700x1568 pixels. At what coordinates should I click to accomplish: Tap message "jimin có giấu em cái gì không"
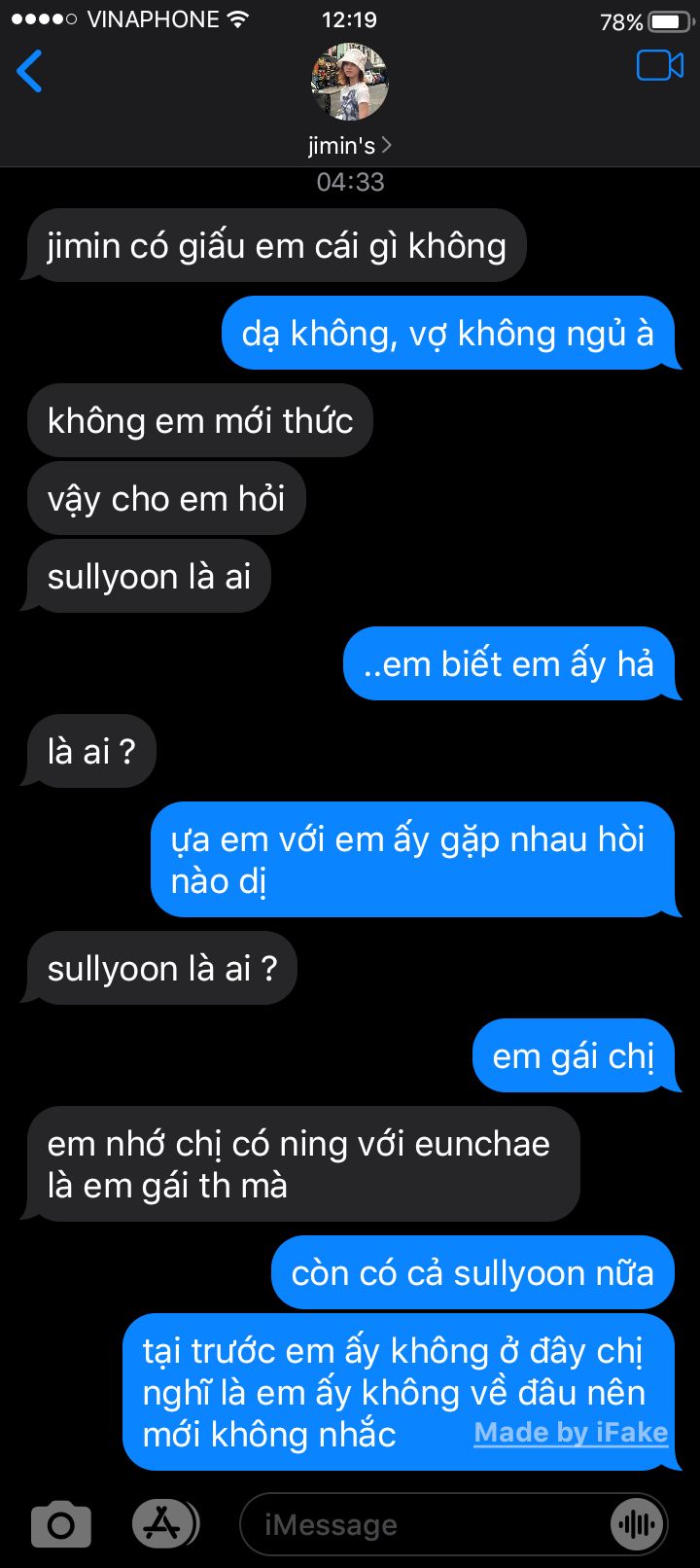pos(277,245)
